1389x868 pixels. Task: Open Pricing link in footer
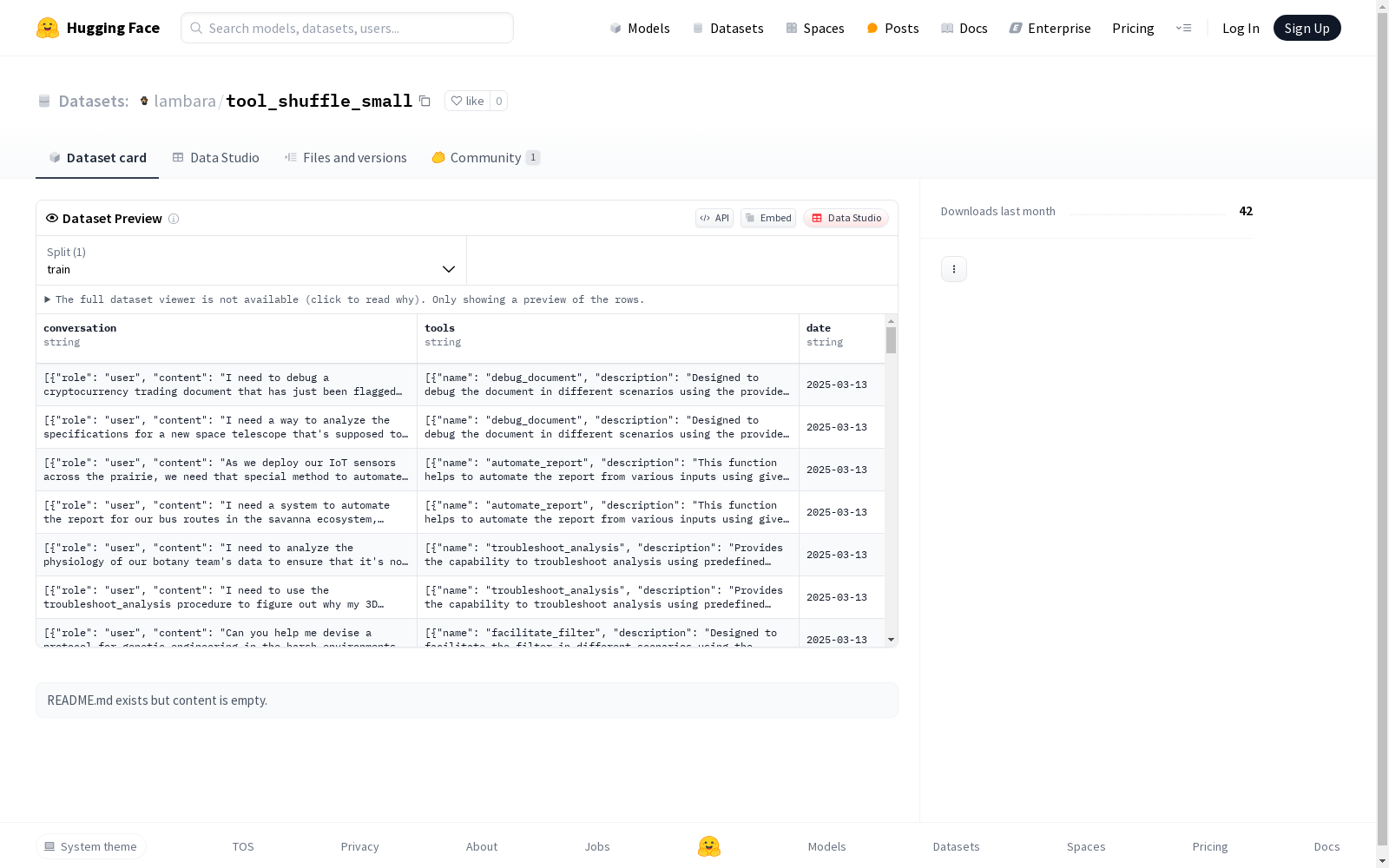[1210, 846]
